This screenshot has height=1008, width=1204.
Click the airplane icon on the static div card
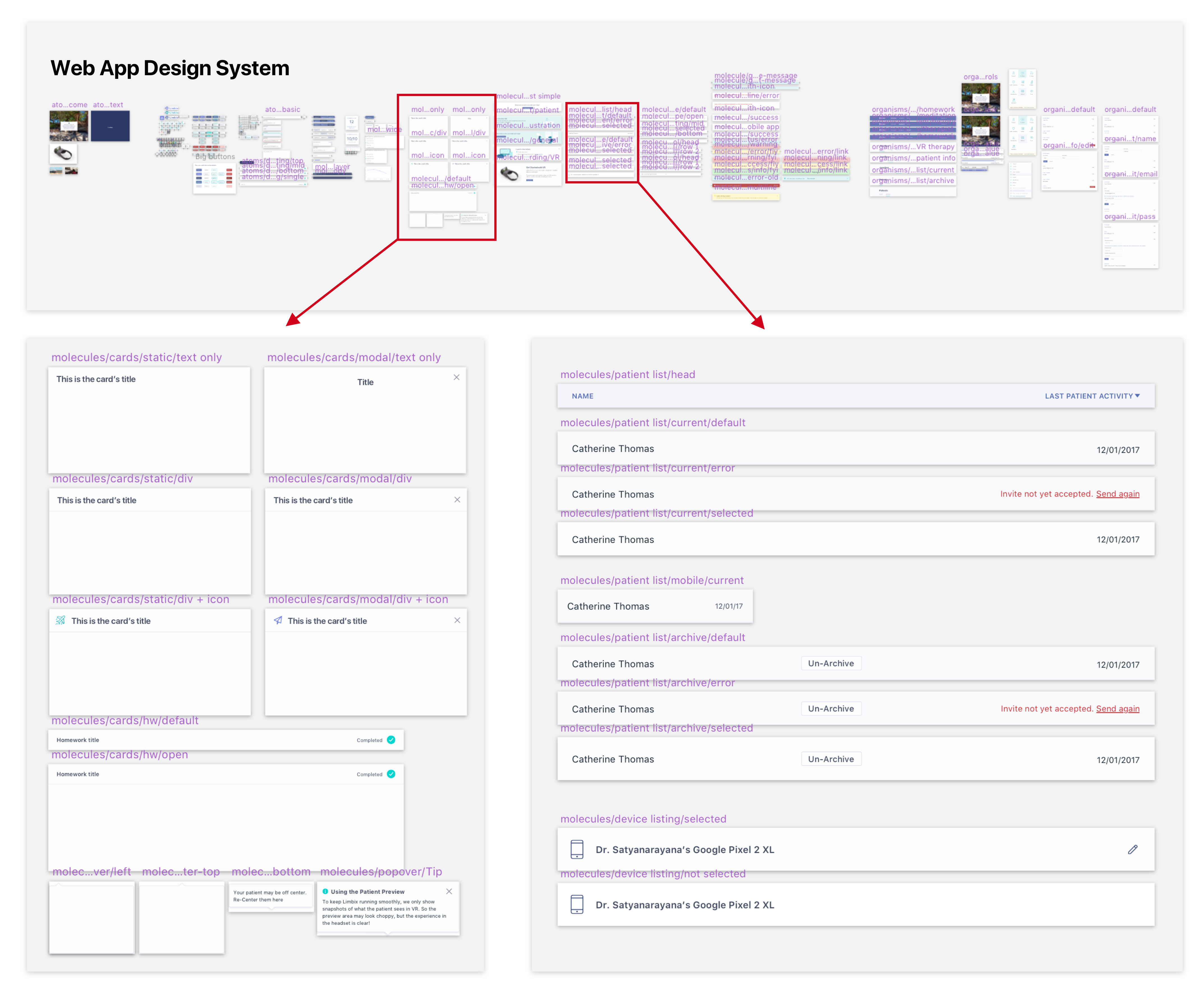(60, 620)
